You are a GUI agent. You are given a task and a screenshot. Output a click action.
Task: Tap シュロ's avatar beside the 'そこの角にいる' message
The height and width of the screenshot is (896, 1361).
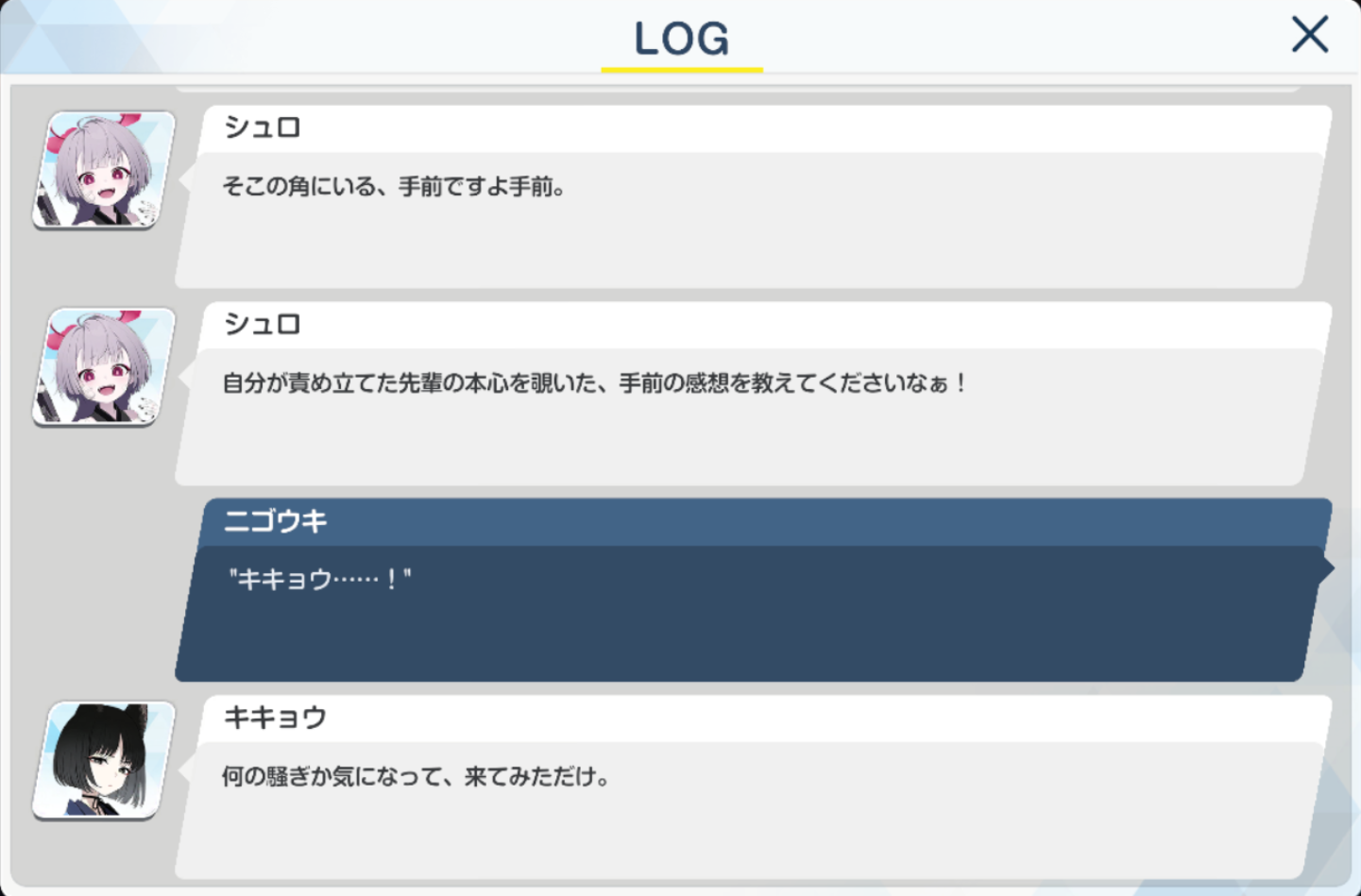coord(104,170)
